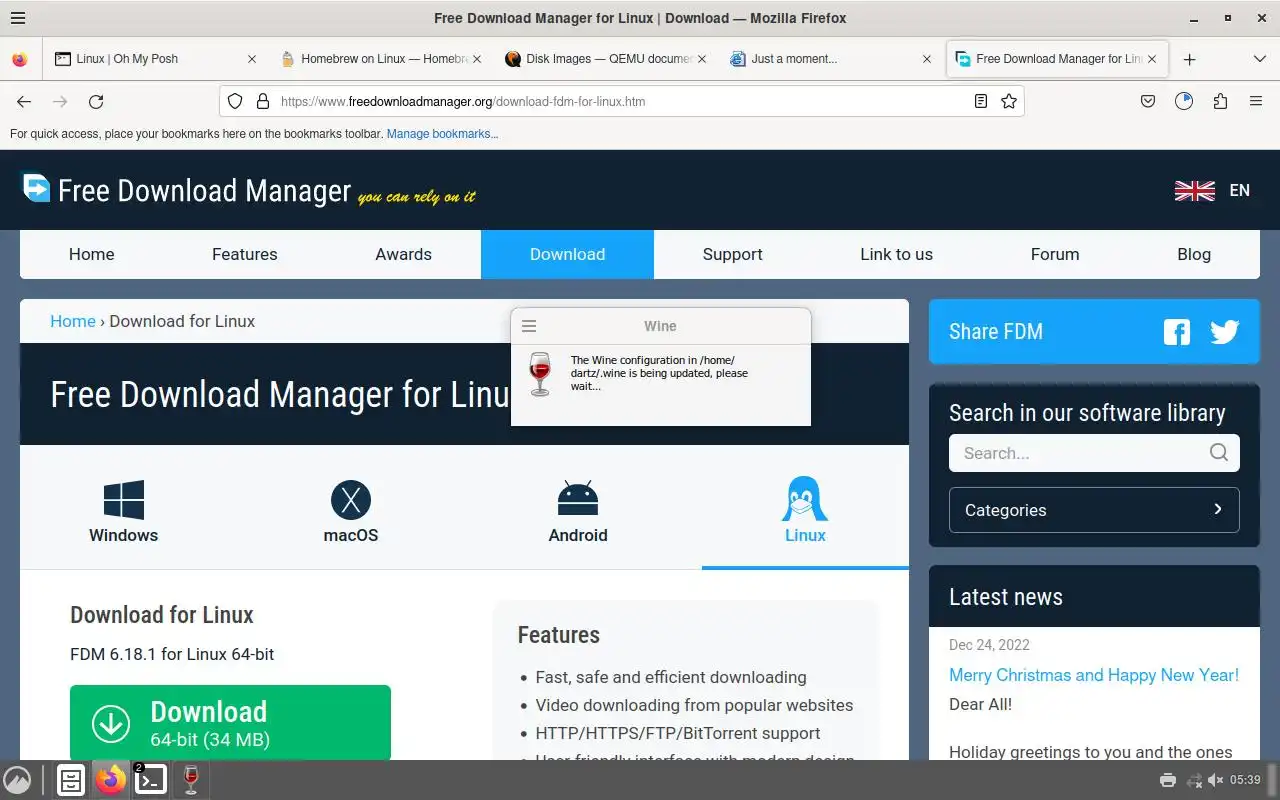Open Link to us navigation item
1280x800 pixels.
coord(896,254)
